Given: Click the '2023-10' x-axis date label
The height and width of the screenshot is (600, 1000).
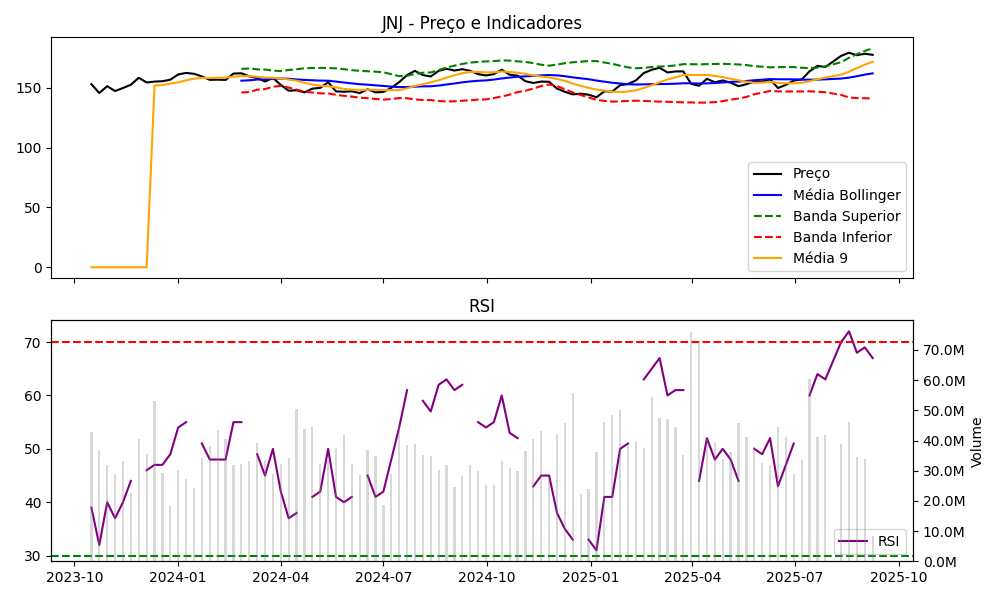Looking at the screenshot, I should coord(74,577).
